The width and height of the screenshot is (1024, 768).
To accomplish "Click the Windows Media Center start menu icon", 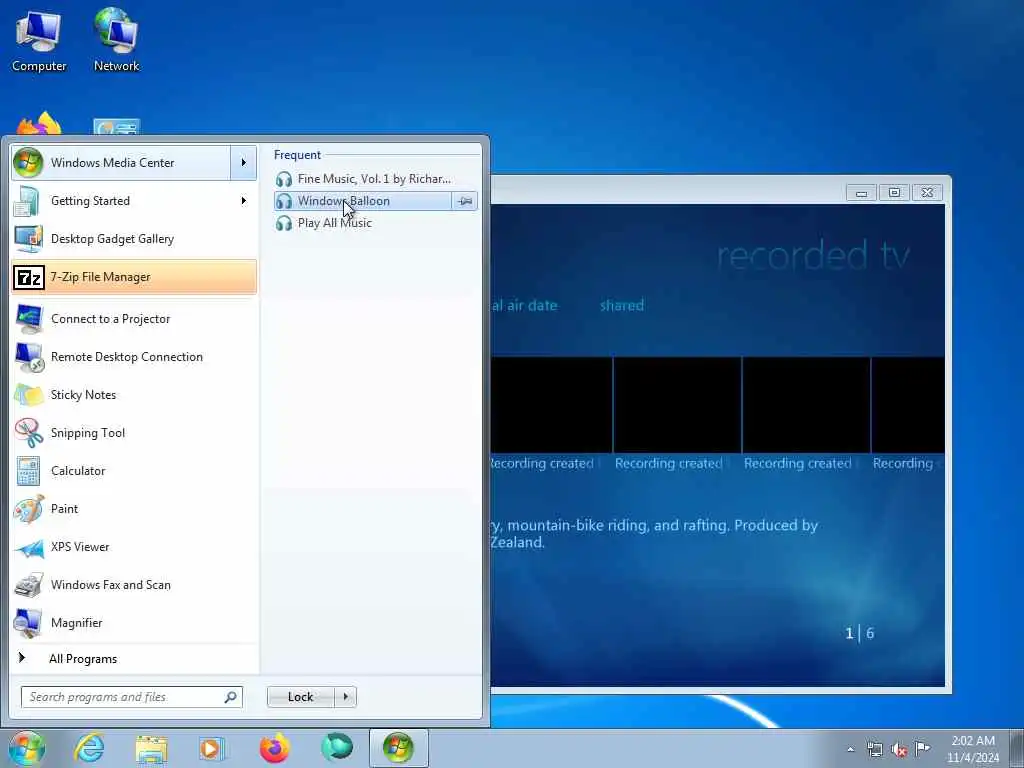I will click(x=28, y=163).
